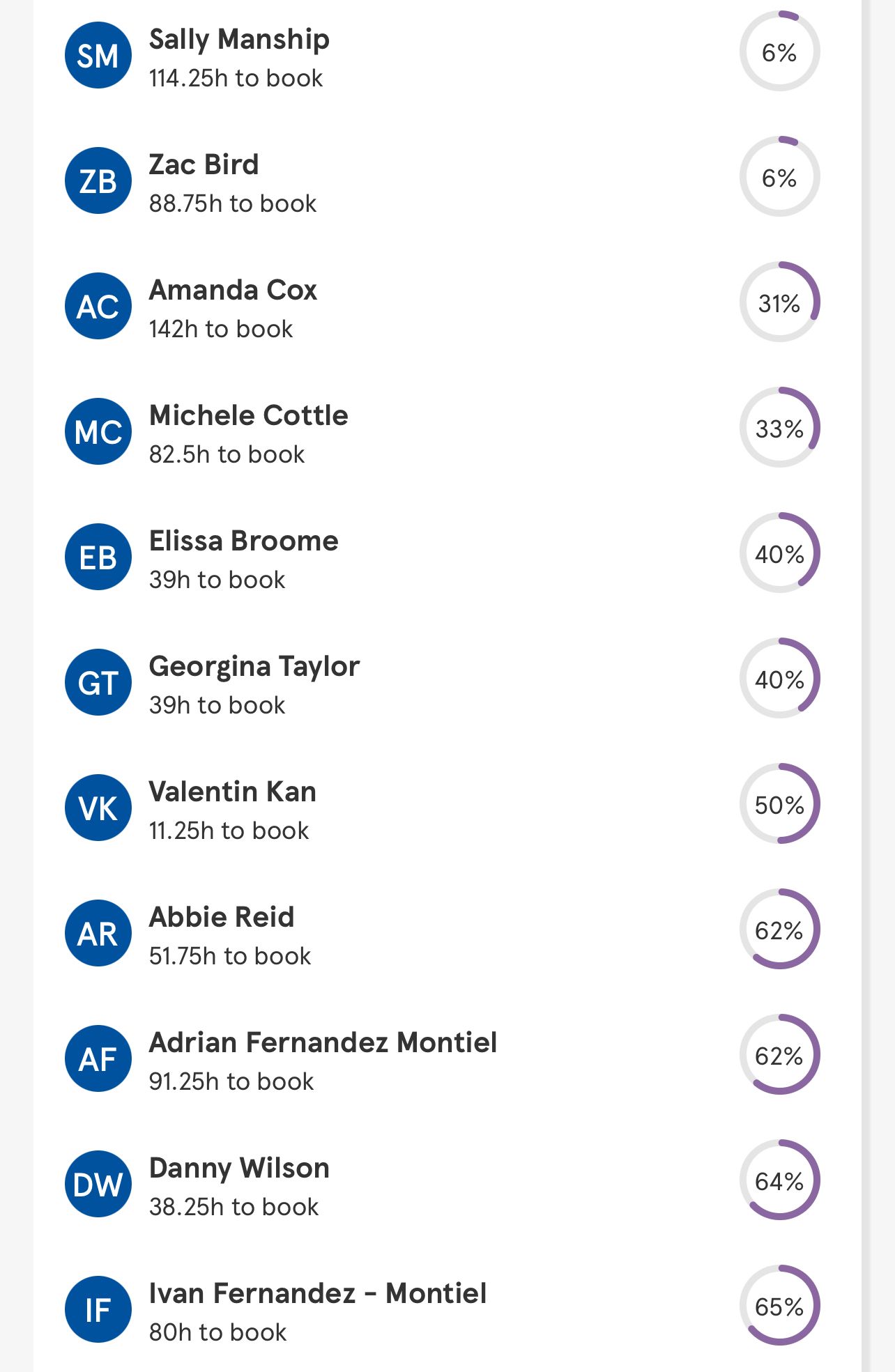This screenshot has height=1372, width=895.
Task: Tap Zac Bird's ZB avatar icon
Action: (98, 180)
